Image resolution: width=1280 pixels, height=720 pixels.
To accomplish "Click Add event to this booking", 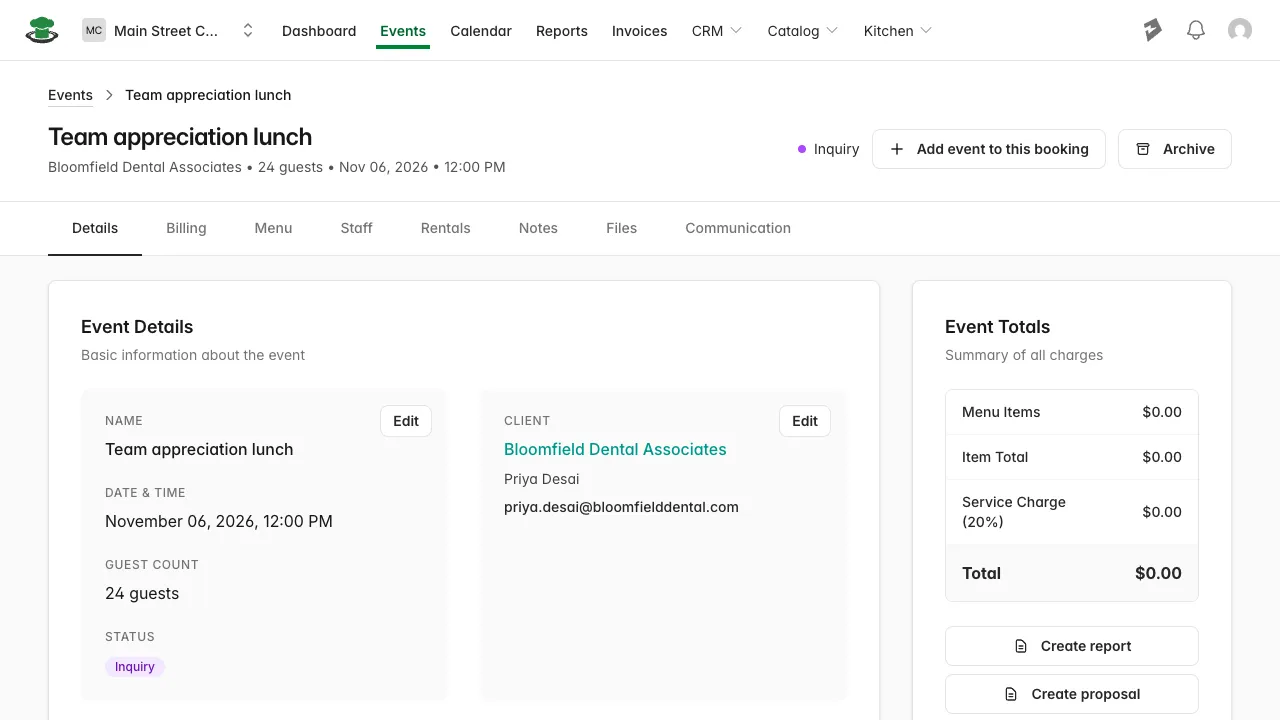I will coord(989,149).
